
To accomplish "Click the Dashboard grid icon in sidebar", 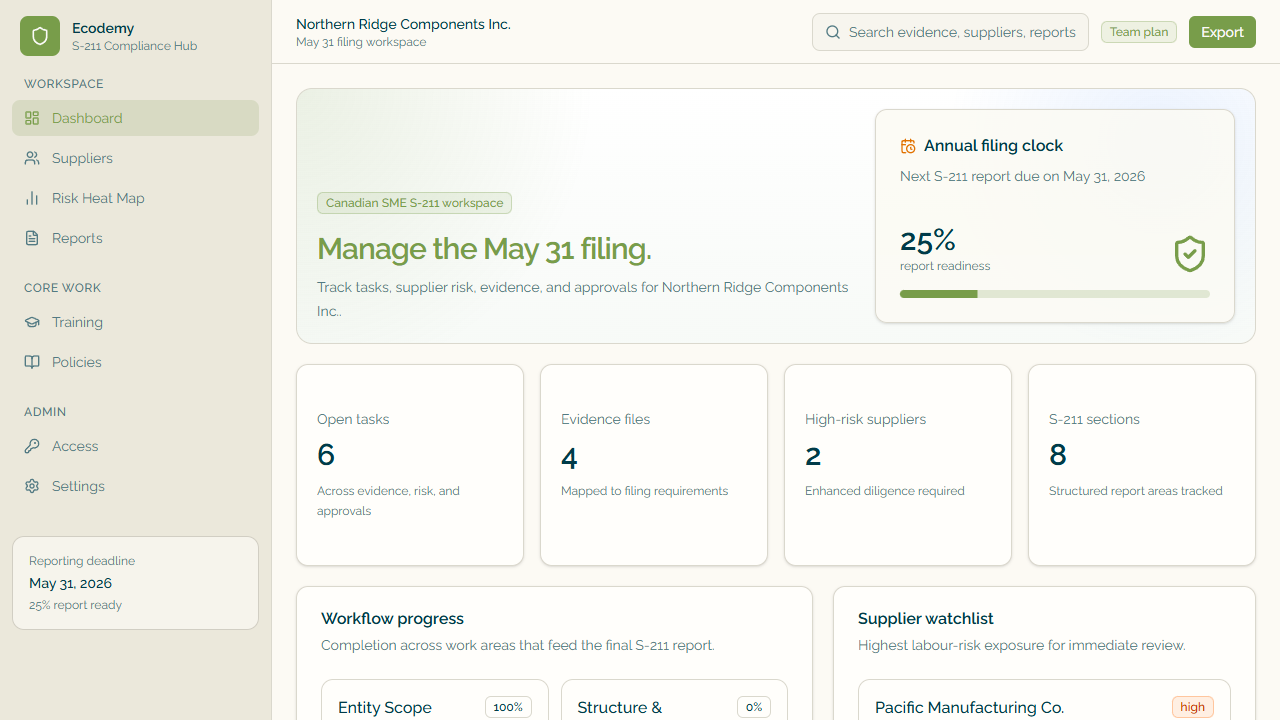I will click(32, 118).
